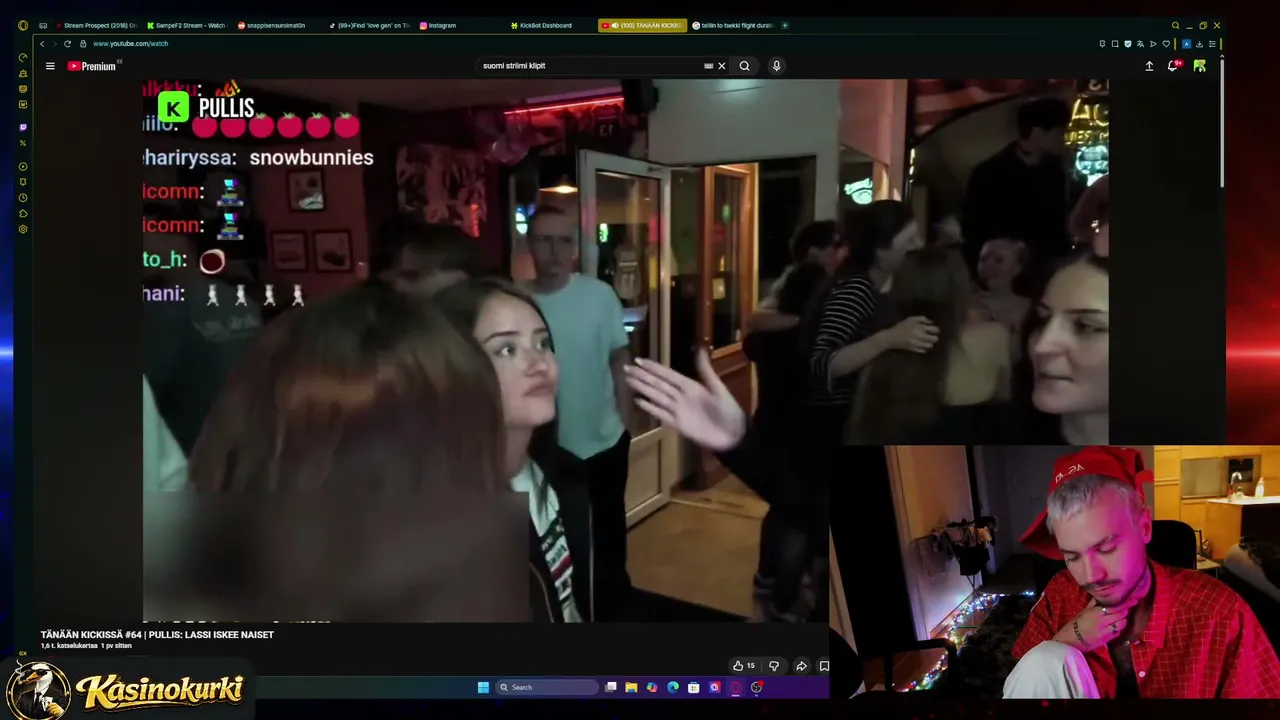Switch to the tallinn to tsekki flight tab
1280x720 pixels.
click(733, 25)
